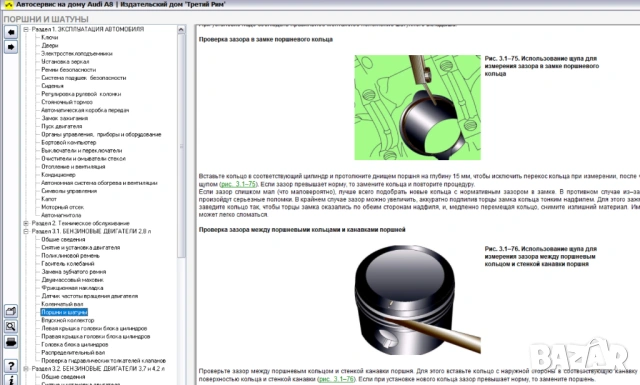
Task: Open Датчик частоты вращения двигателя topic
Action: [89, 296]
